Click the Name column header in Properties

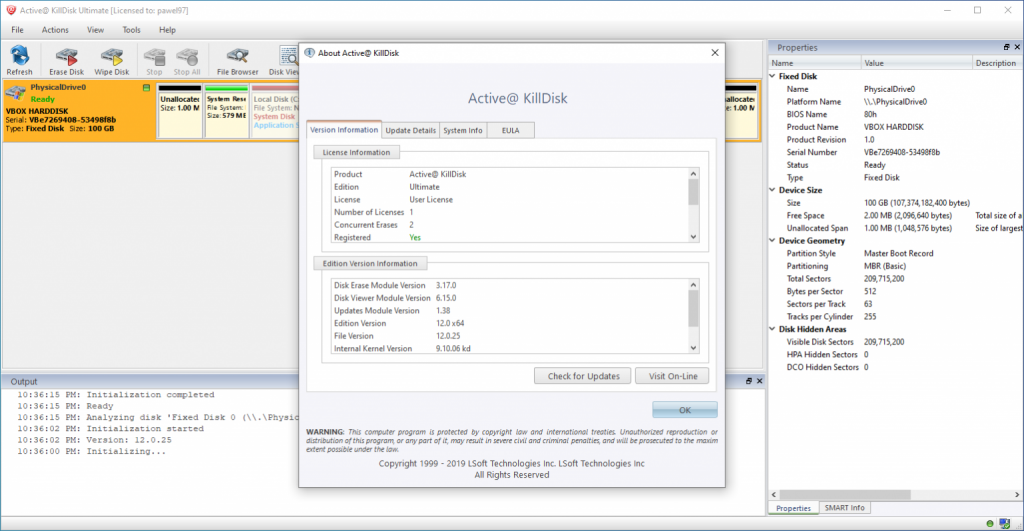click(814, 63)
